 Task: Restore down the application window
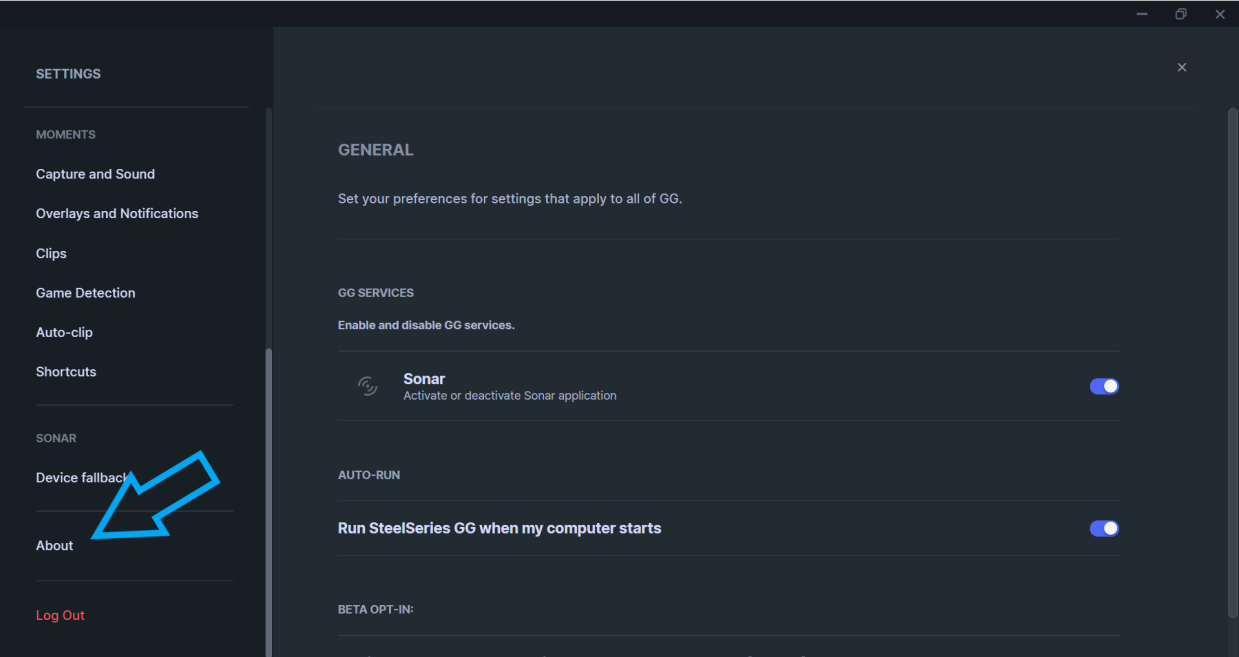pos(1181,14)
